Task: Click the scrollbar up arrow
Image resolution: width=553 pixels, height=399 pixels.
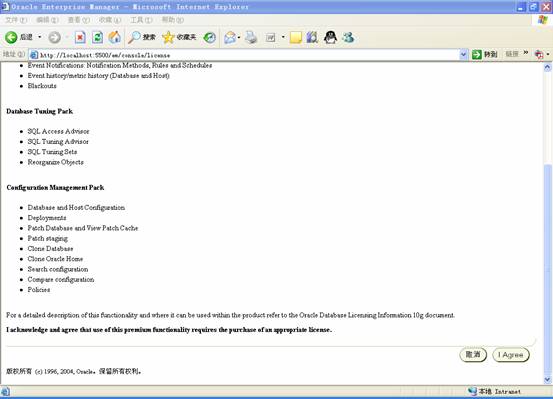Action: 547,67
